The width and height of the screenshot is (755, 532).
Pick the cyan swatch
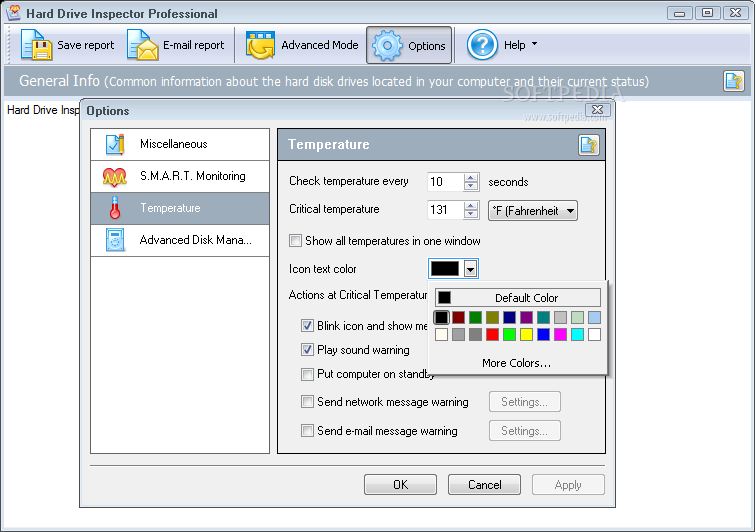point(577,334)
